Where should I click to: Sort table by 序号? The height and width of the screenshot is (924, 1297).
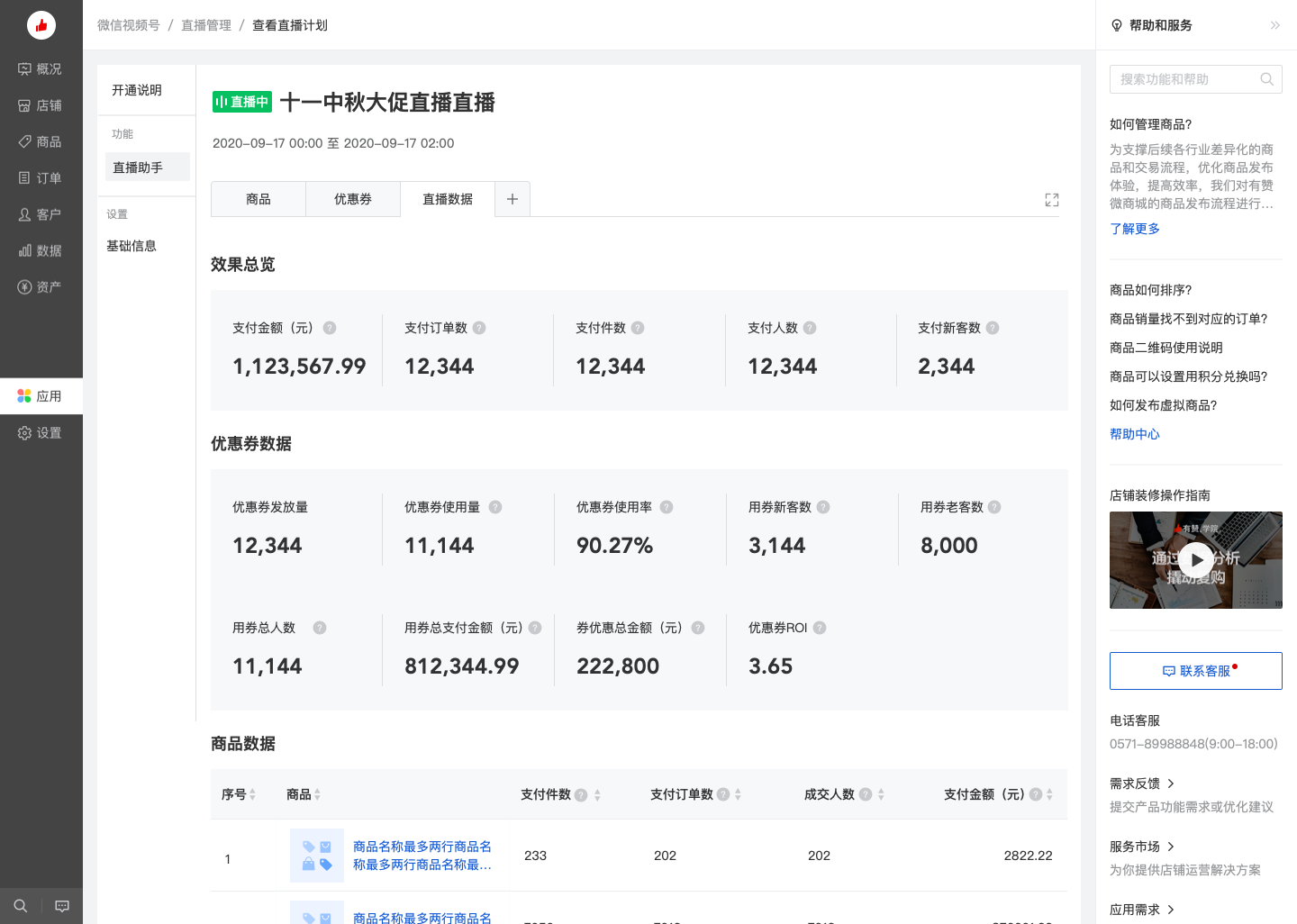(x=253, y=794)
